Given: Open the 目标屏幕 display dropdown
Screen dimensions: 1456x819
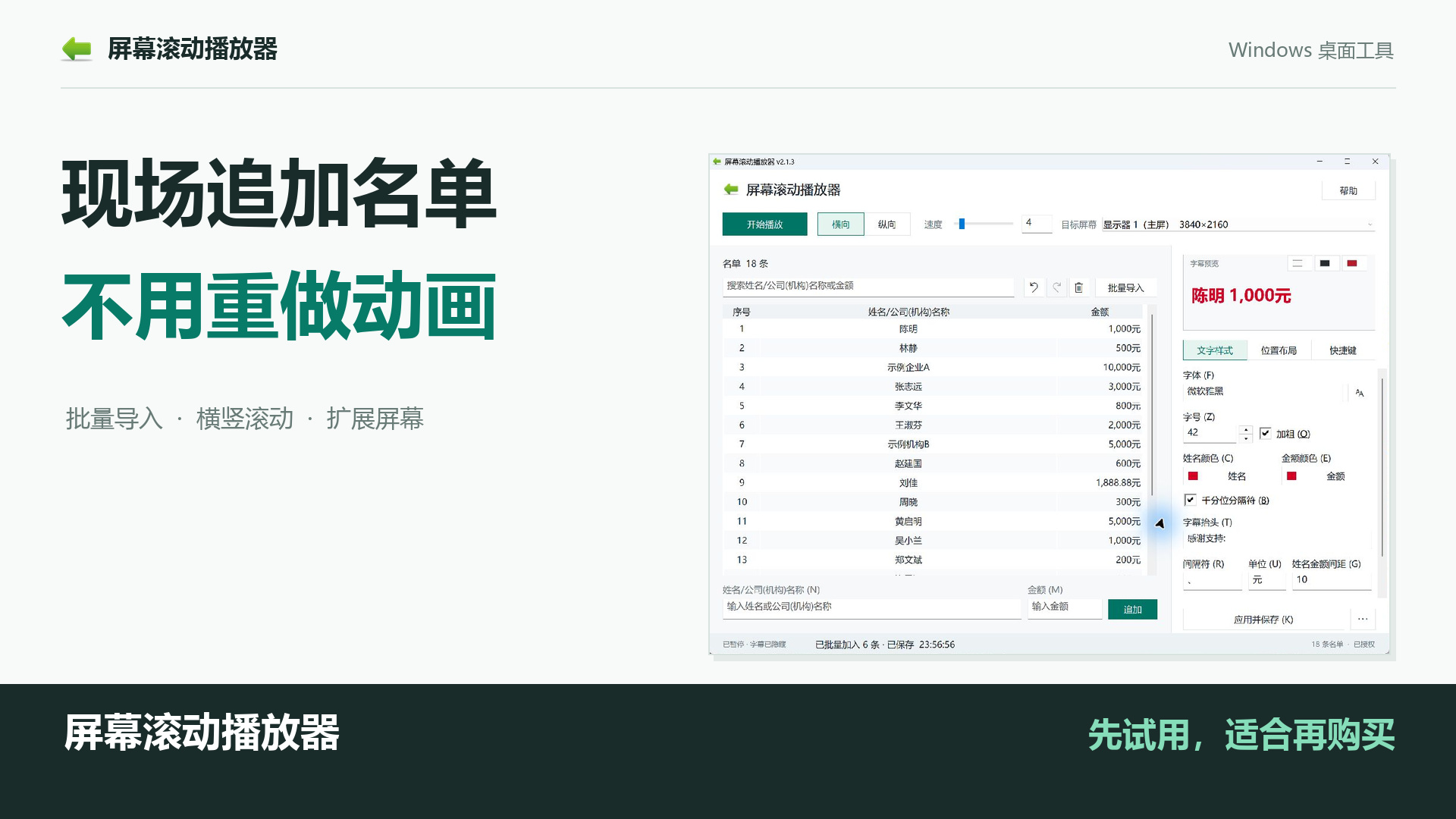Looking at the screenshot, I should click(x=1238, y=224).
